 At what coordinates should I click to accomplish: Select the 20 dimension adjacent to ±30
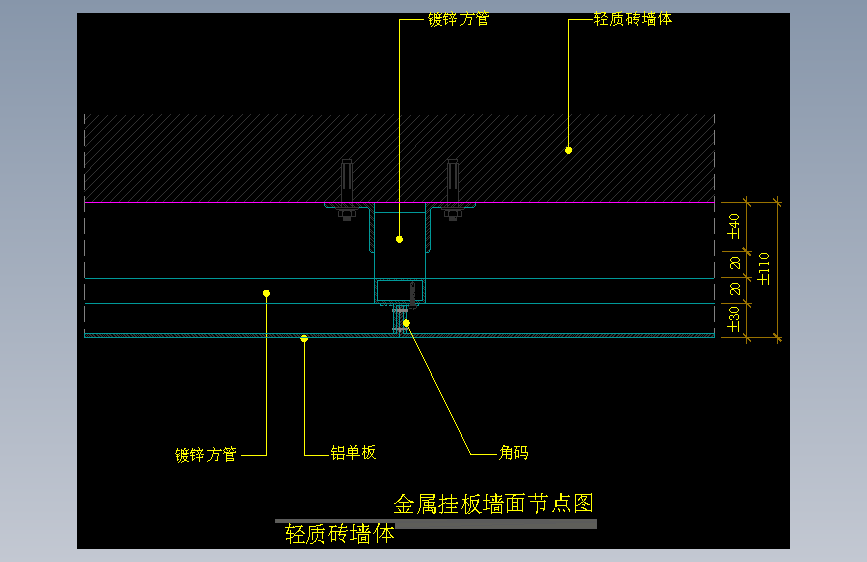point(735,289)
